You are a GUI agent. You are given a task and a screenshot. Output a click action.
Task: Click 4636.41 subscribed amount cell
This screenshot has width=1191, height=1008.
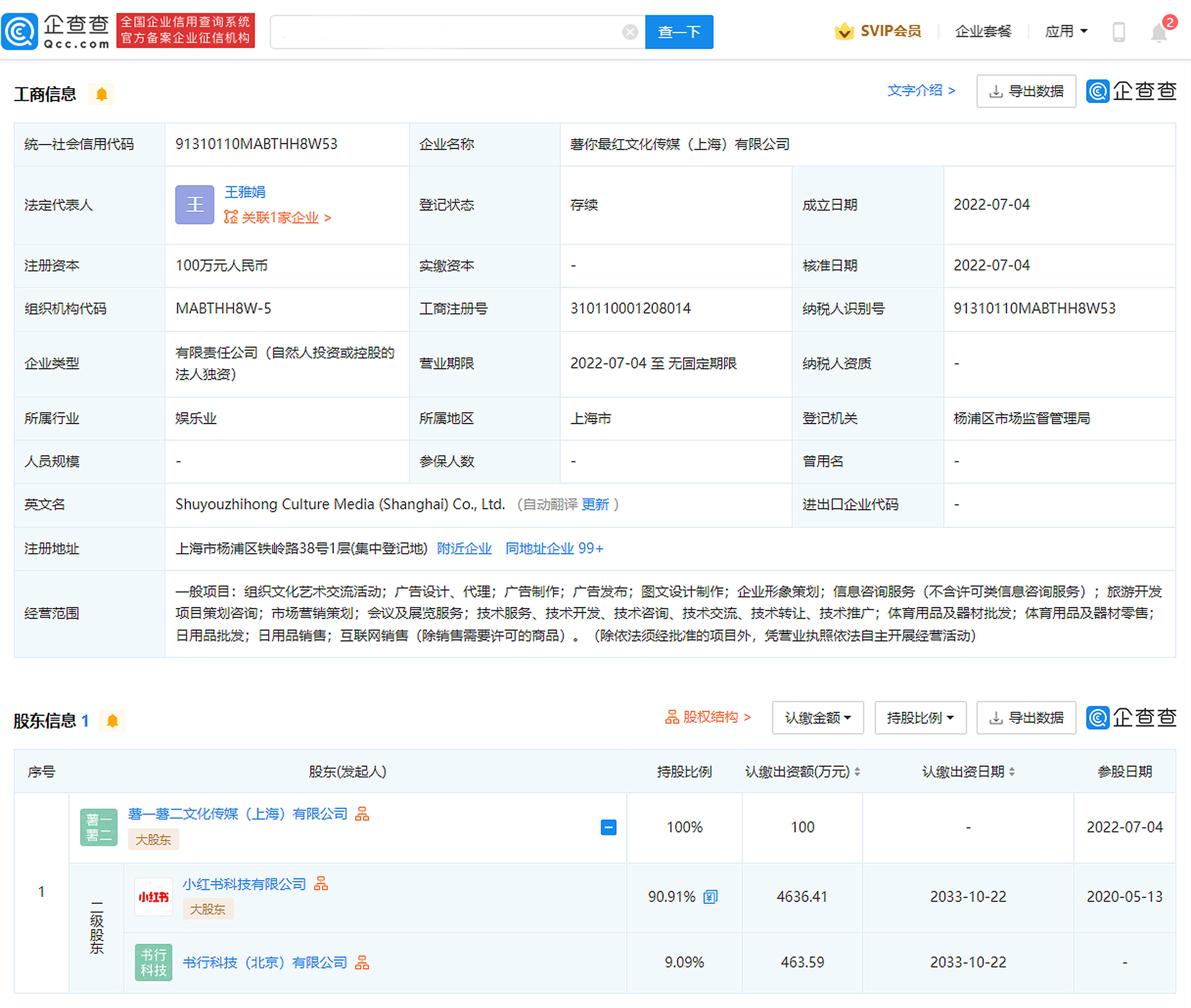pyautogui.click(x=802, y=897)
